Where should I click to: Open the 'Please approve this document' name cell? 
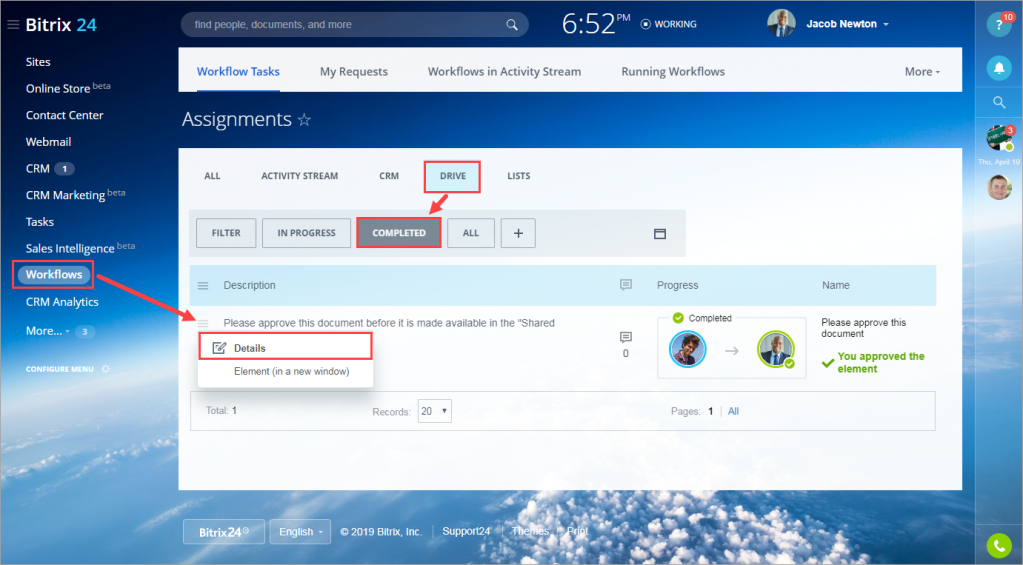[x=863, y=328]
